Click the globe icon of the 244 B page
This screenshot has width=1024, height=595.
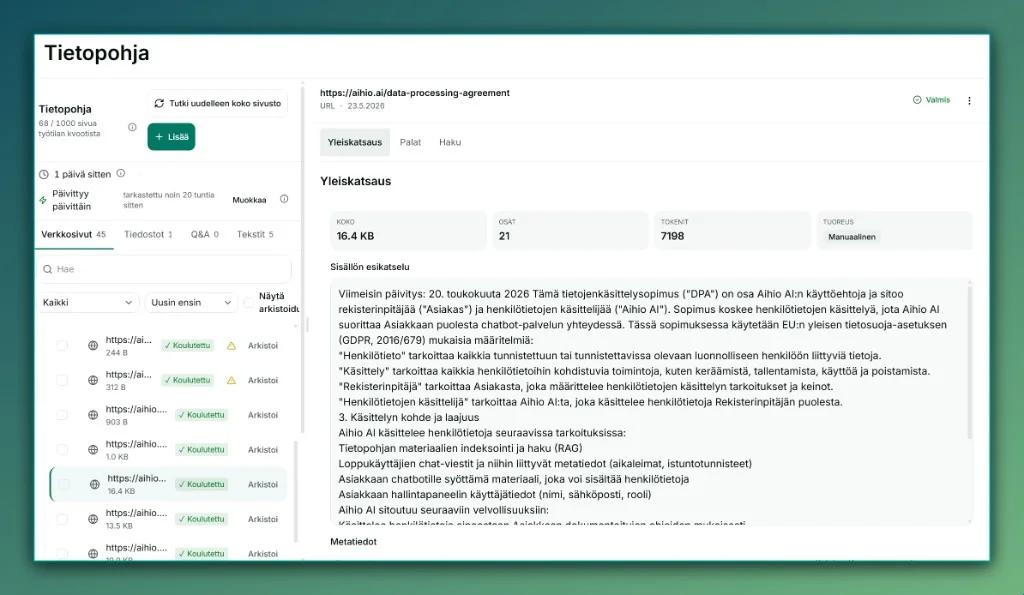(x=93, y=346)
